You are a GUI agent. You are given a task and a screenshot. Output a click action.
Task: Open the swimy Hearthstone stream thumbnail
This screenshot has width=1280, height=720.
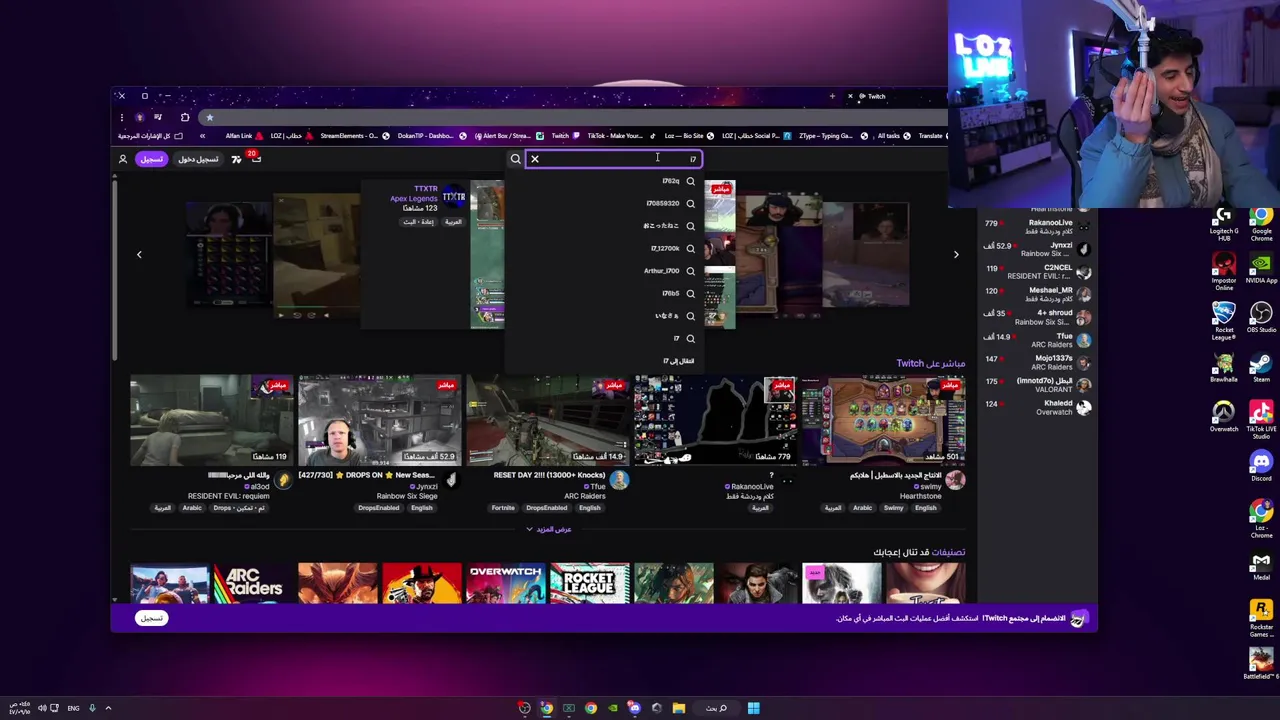point(883,421)
